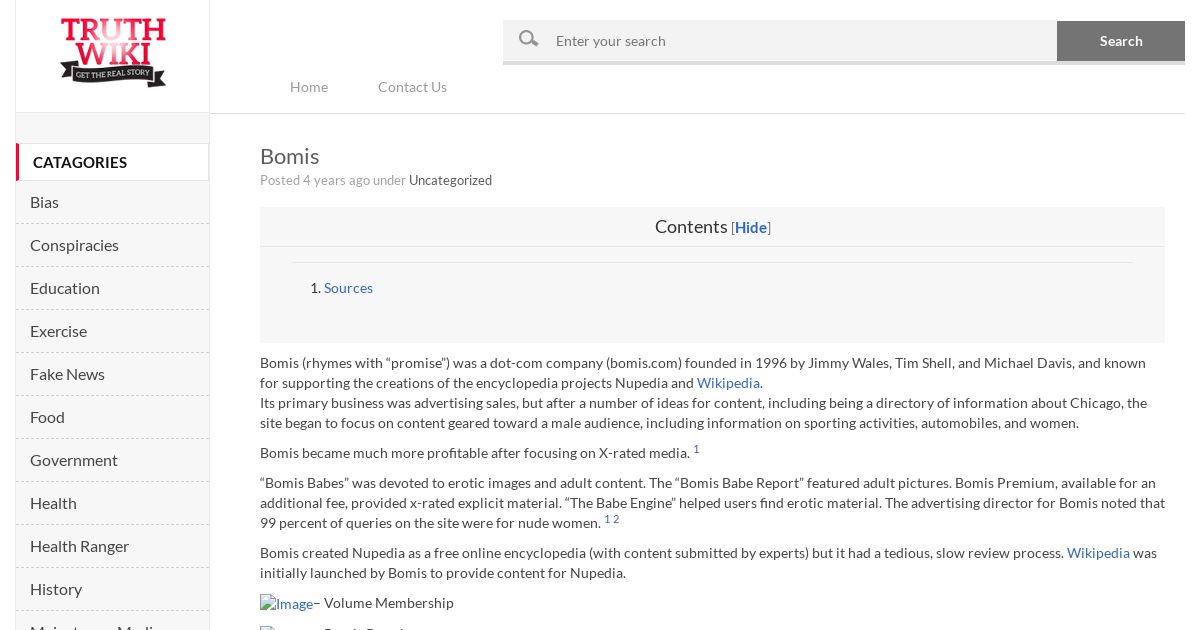Go to the Home menu item
The width and height of the screenshot is (1200, 630).
[x=309, y=87]
